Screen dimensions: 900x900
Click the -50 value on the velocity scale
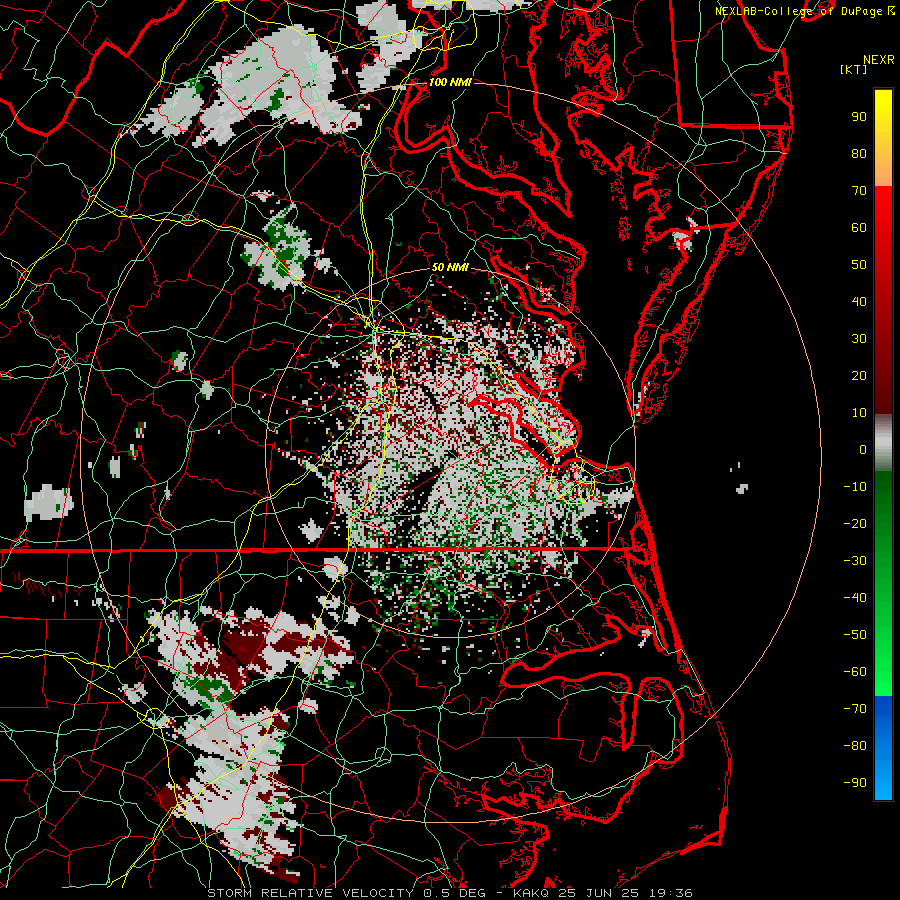pos(855,635)
